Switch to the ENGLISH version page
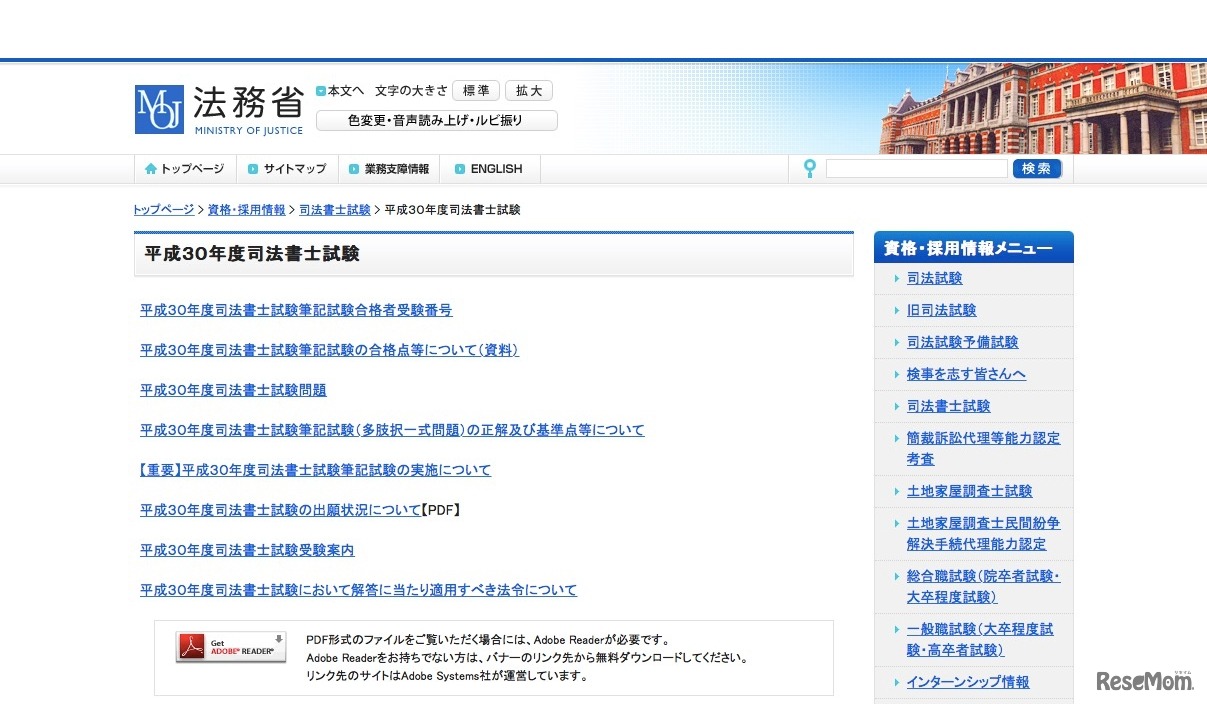The height and width of the screenshot is (704, 1207). [x=496, y=168]
